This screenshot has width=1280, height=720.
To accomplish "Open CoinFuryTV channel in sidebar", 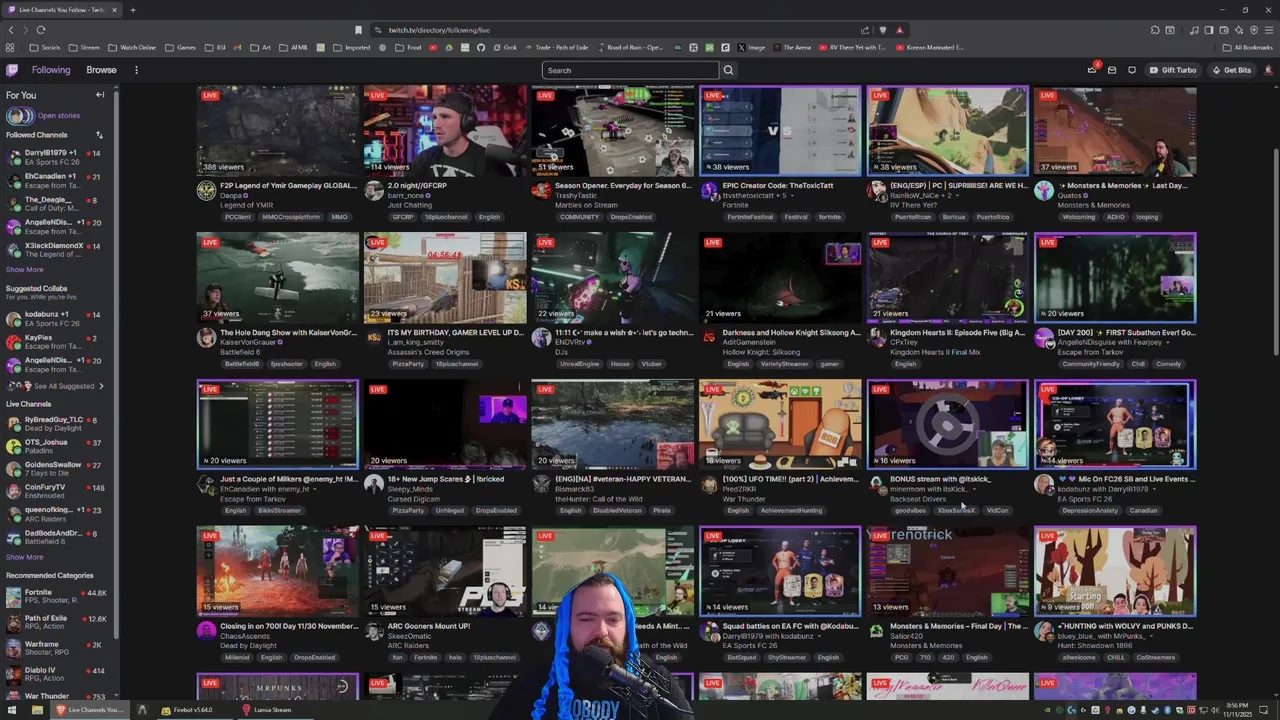I will 59,491.
